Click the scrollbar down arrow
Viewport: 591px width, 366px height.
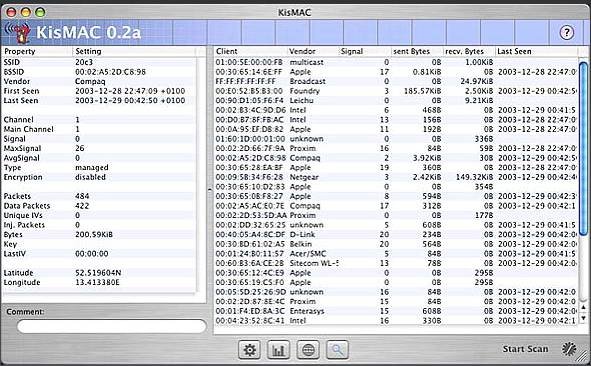point(583,319)
